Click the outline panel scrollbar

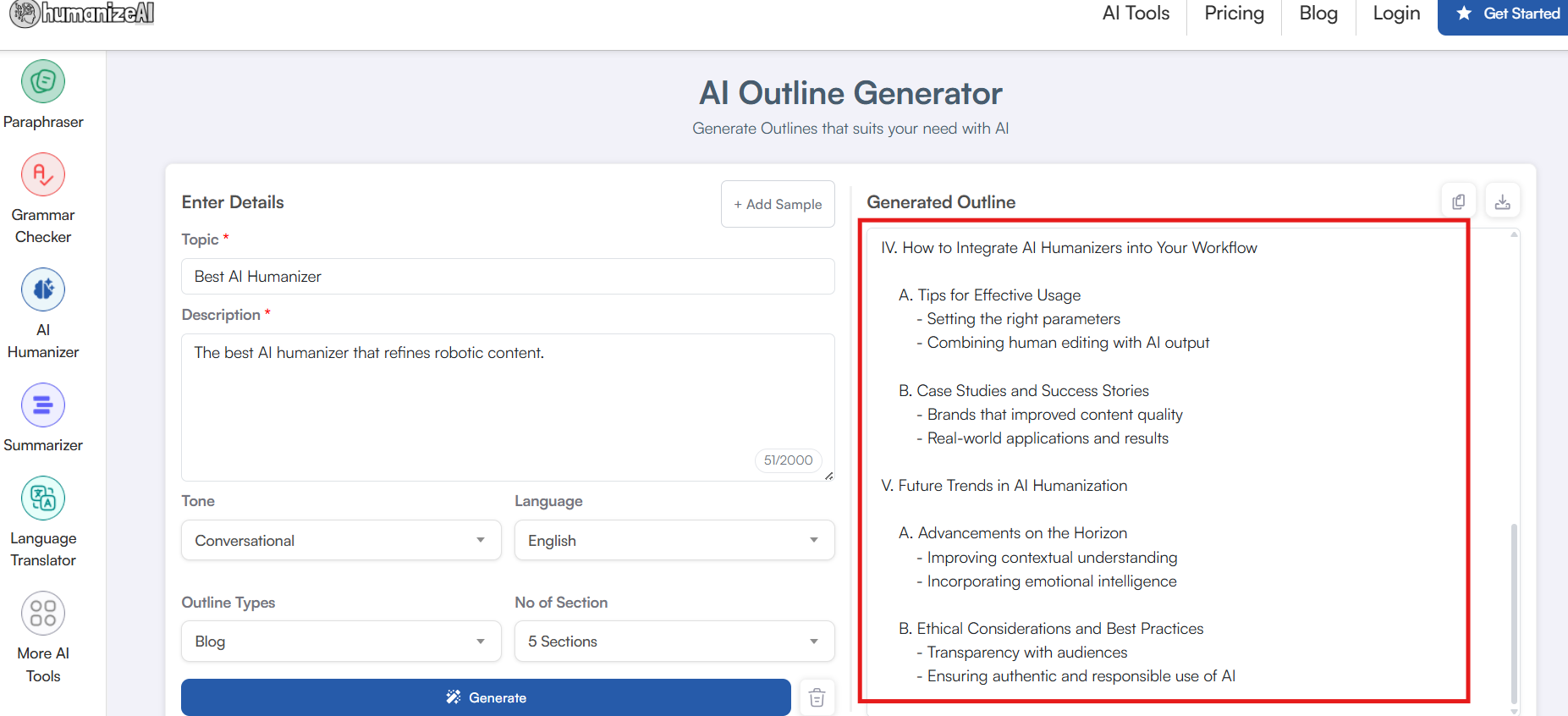click(1514, 608)
